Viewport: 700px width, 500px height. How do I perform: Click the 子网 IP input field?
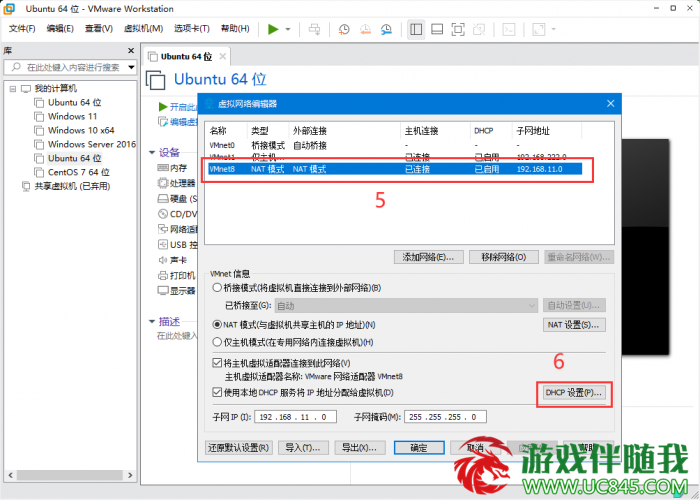pos(296,417)
